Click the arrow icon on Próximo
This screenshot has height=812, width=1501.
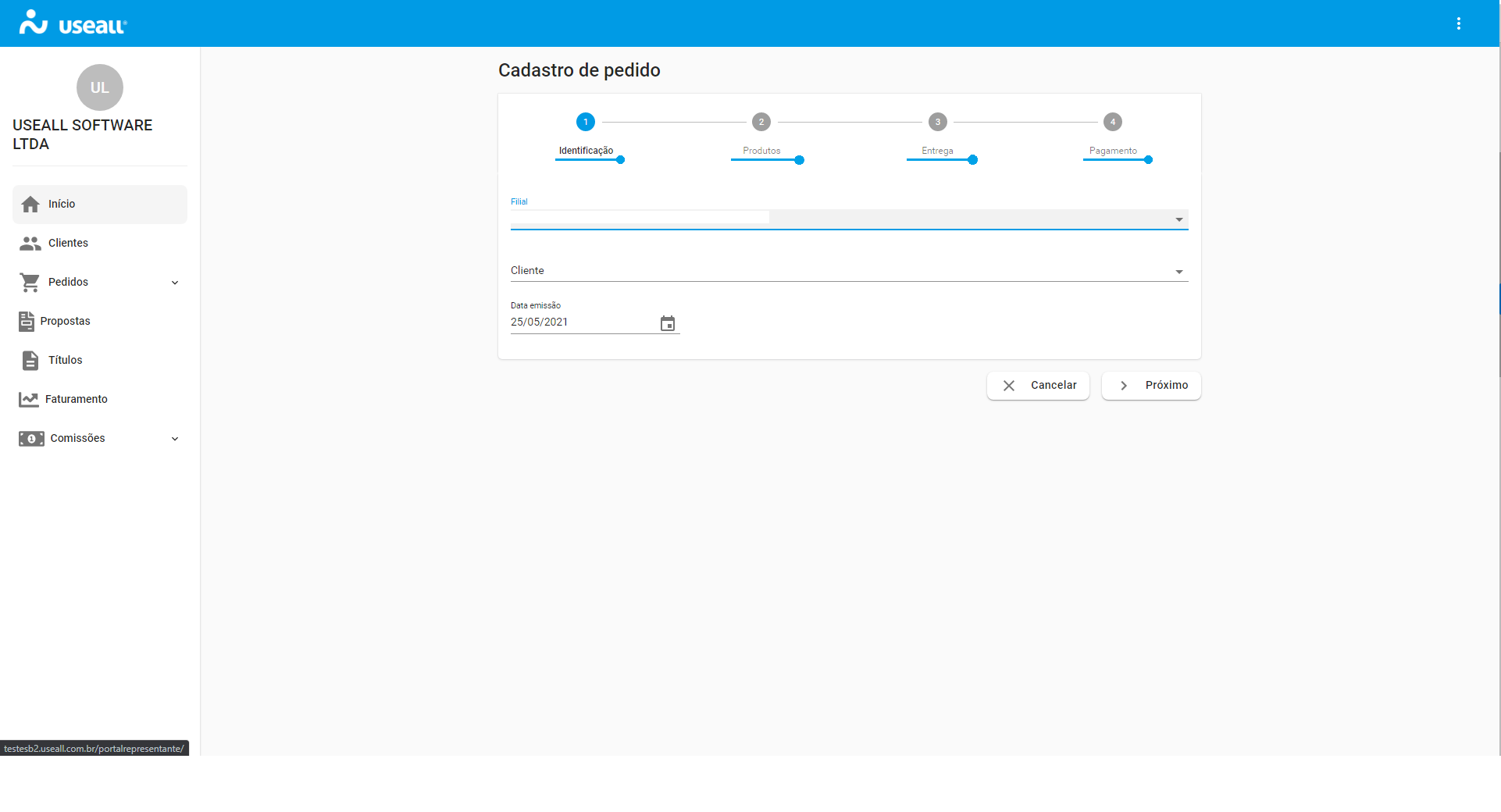(1124, 386)
